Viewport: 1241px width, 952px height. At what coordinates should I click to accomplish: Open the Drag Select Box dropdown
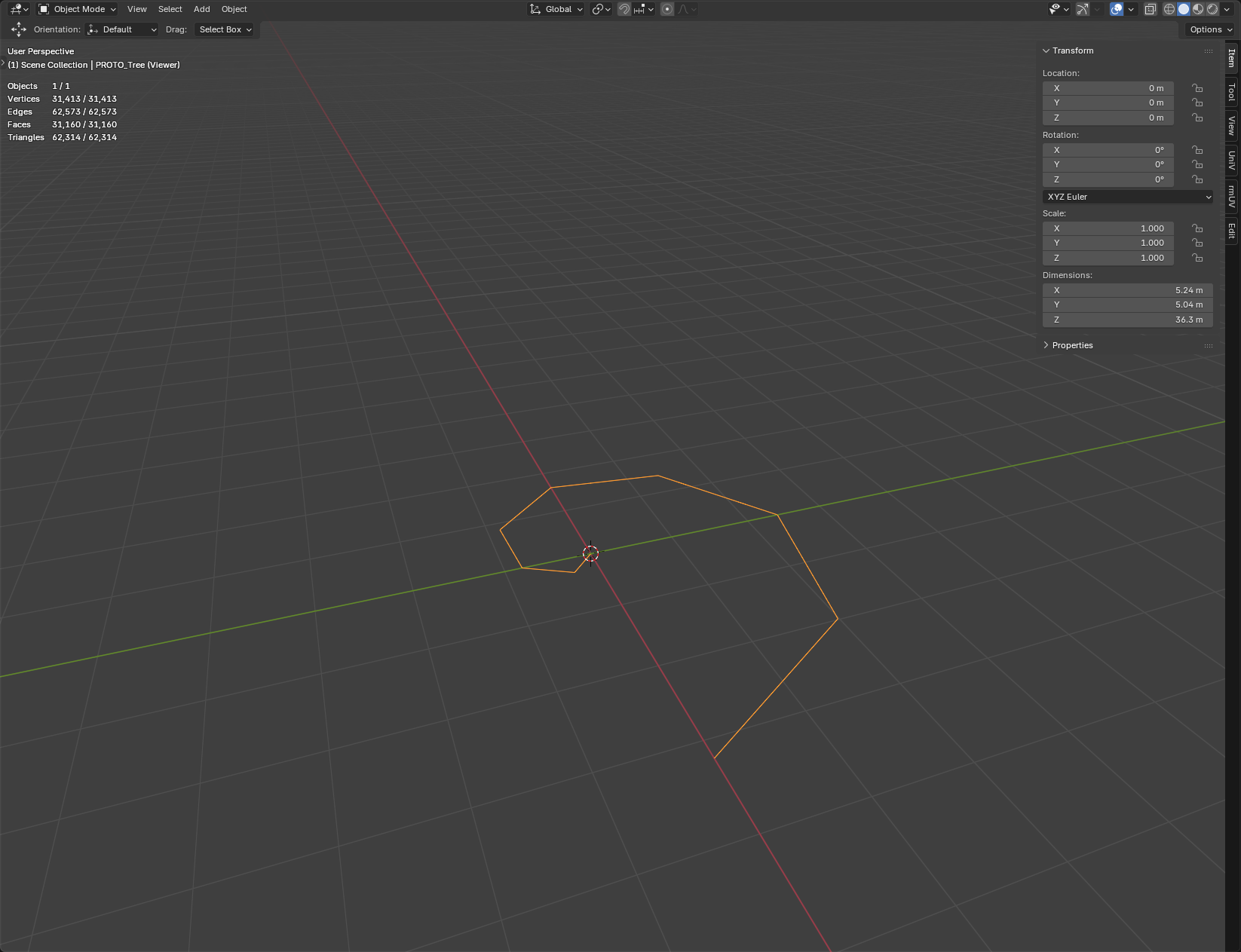click(225, 29)
